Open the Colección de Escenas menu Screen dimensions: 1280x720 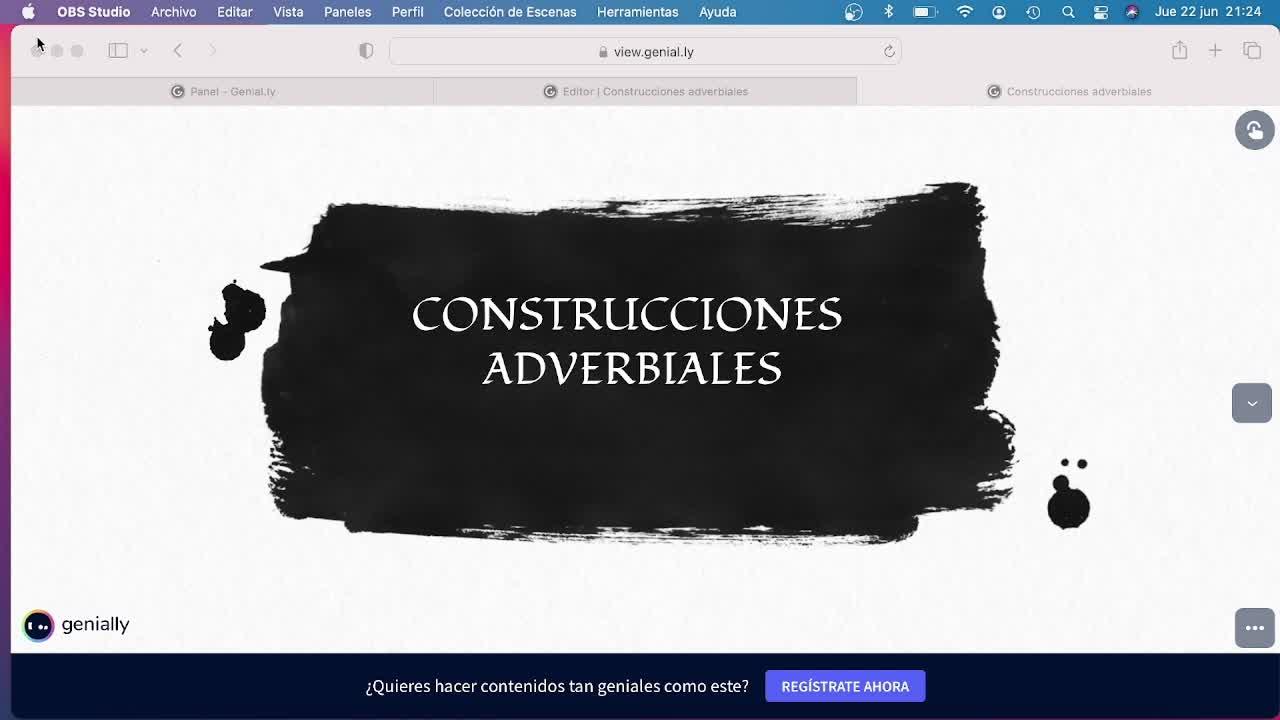pos(510,12)
